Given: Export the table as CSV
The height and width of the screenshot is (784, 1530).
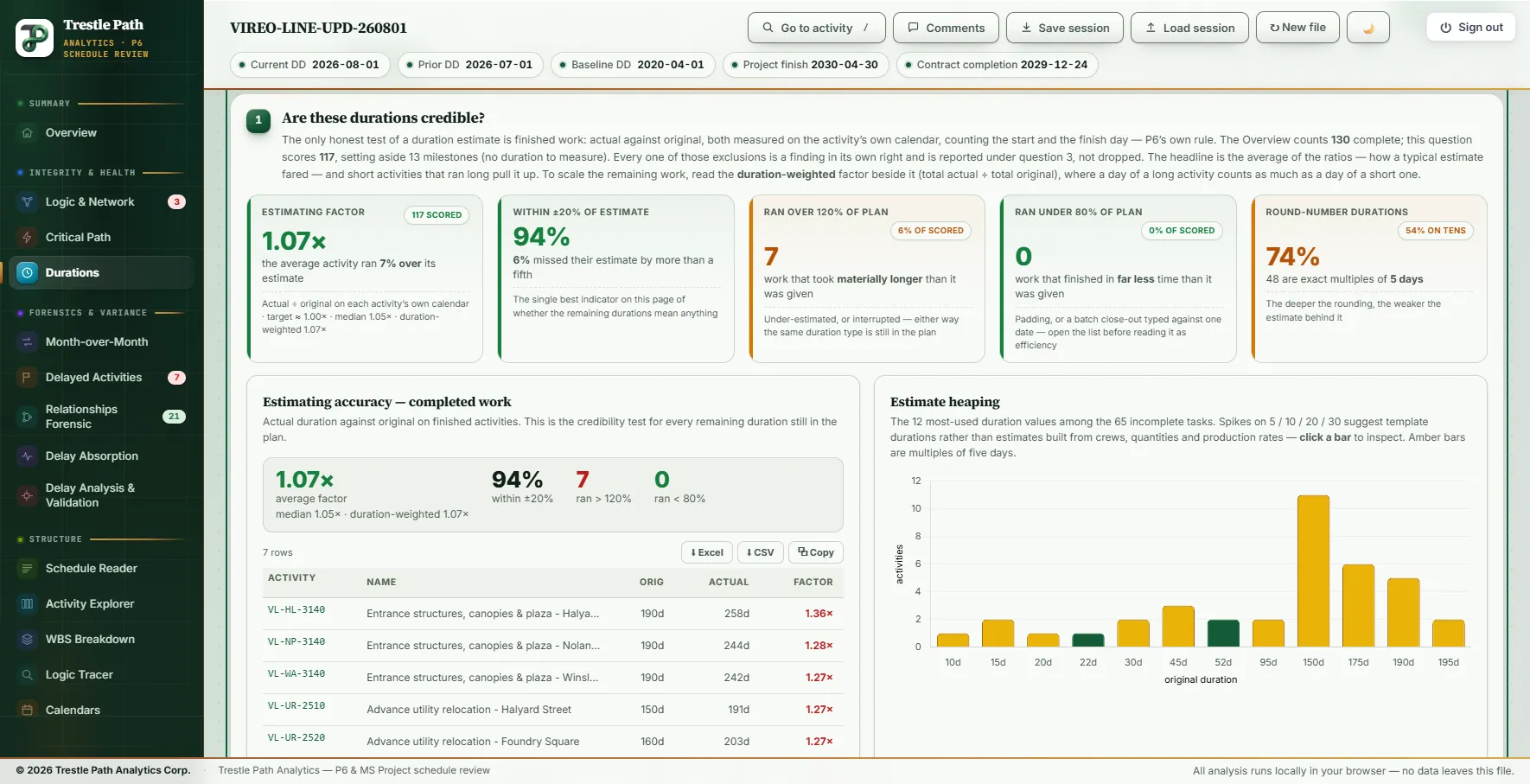Looking at the screenshot, I should click(761, 552).
